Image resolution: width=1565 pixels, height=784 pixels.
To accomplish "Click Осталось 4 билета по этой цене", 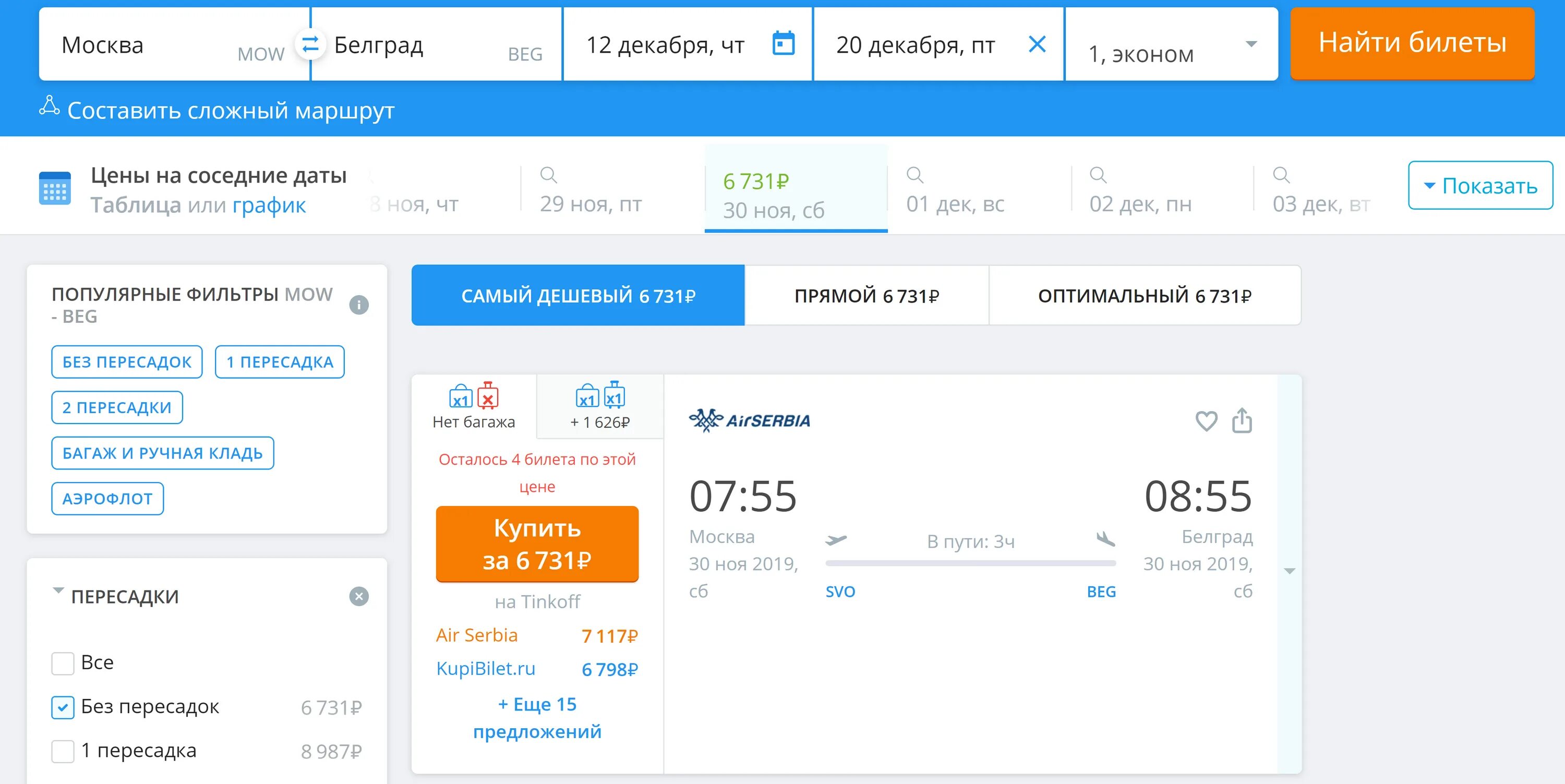I will click(537, 473).
